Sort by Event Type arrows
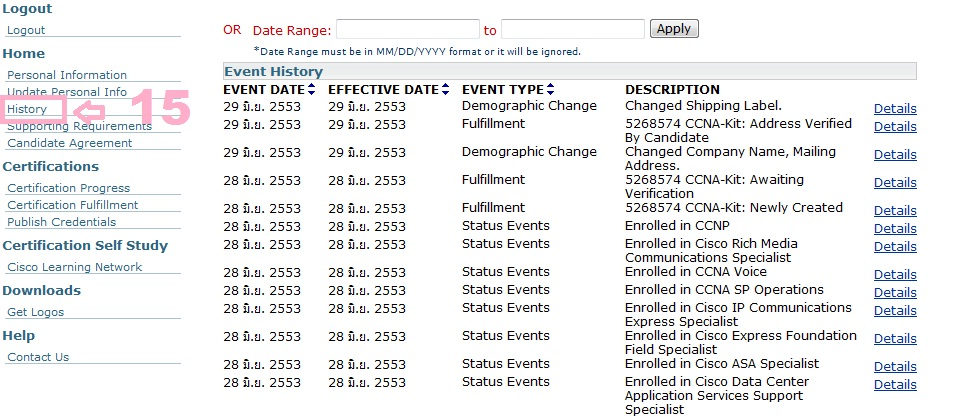The width and height of the screenshot is (963, 417). tap(550, 90)
